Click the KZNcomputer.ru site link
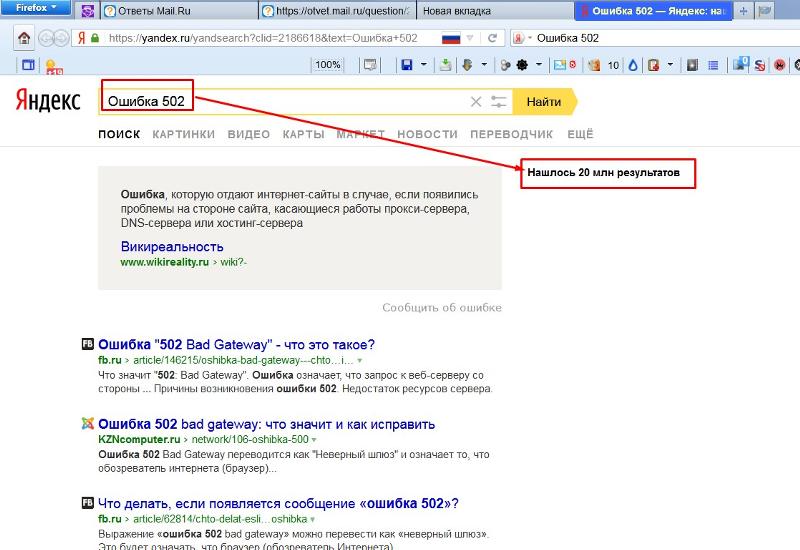This screenshot has width=800, height=550. point(139,440)
